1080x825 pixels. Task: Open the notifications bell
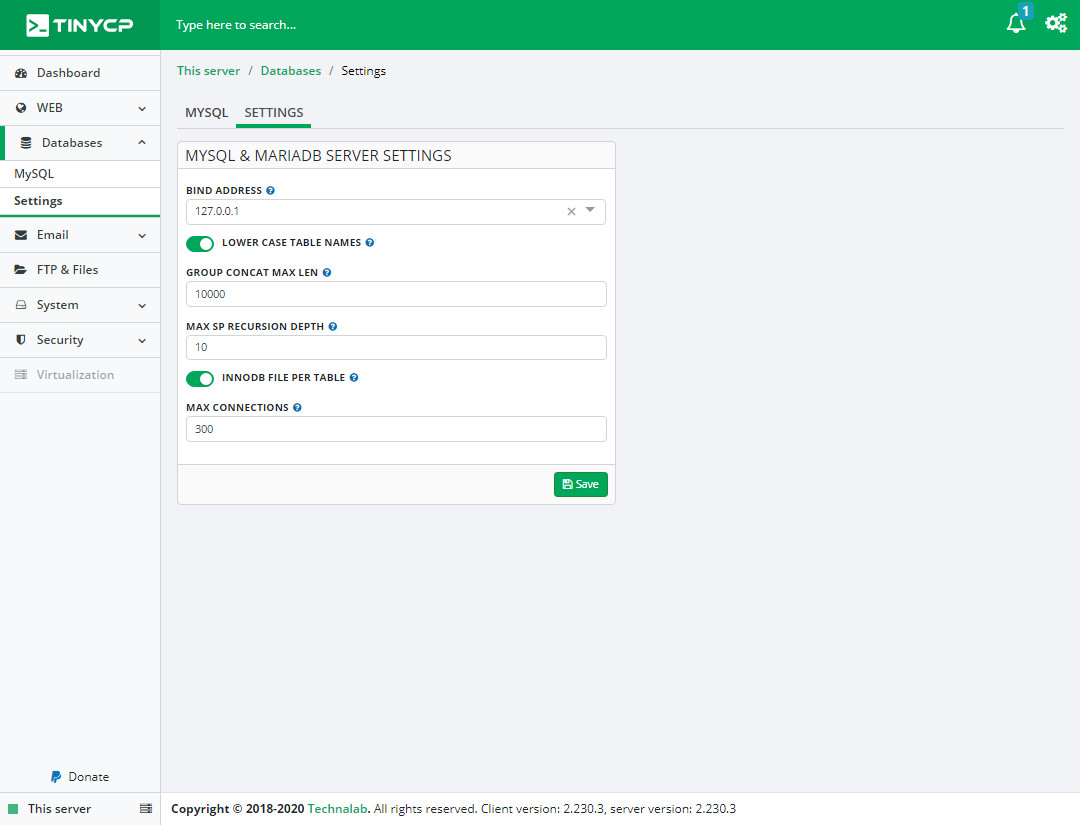coord(1015,23)
